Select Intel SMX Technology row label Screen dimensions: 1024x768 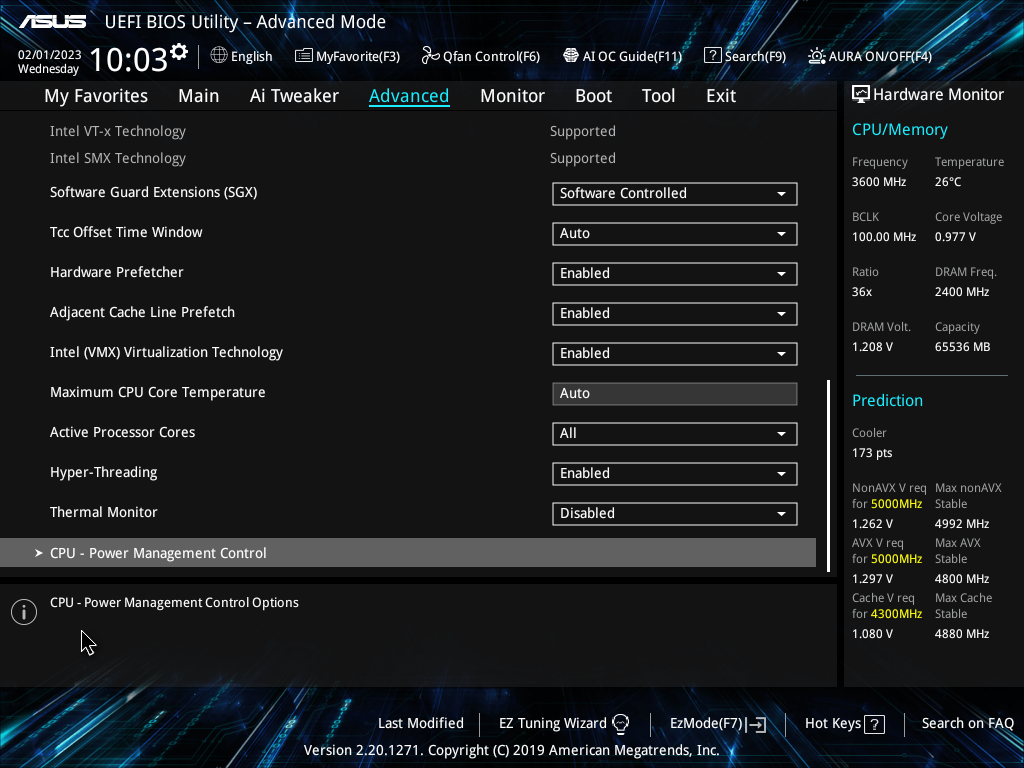point(118,159)
